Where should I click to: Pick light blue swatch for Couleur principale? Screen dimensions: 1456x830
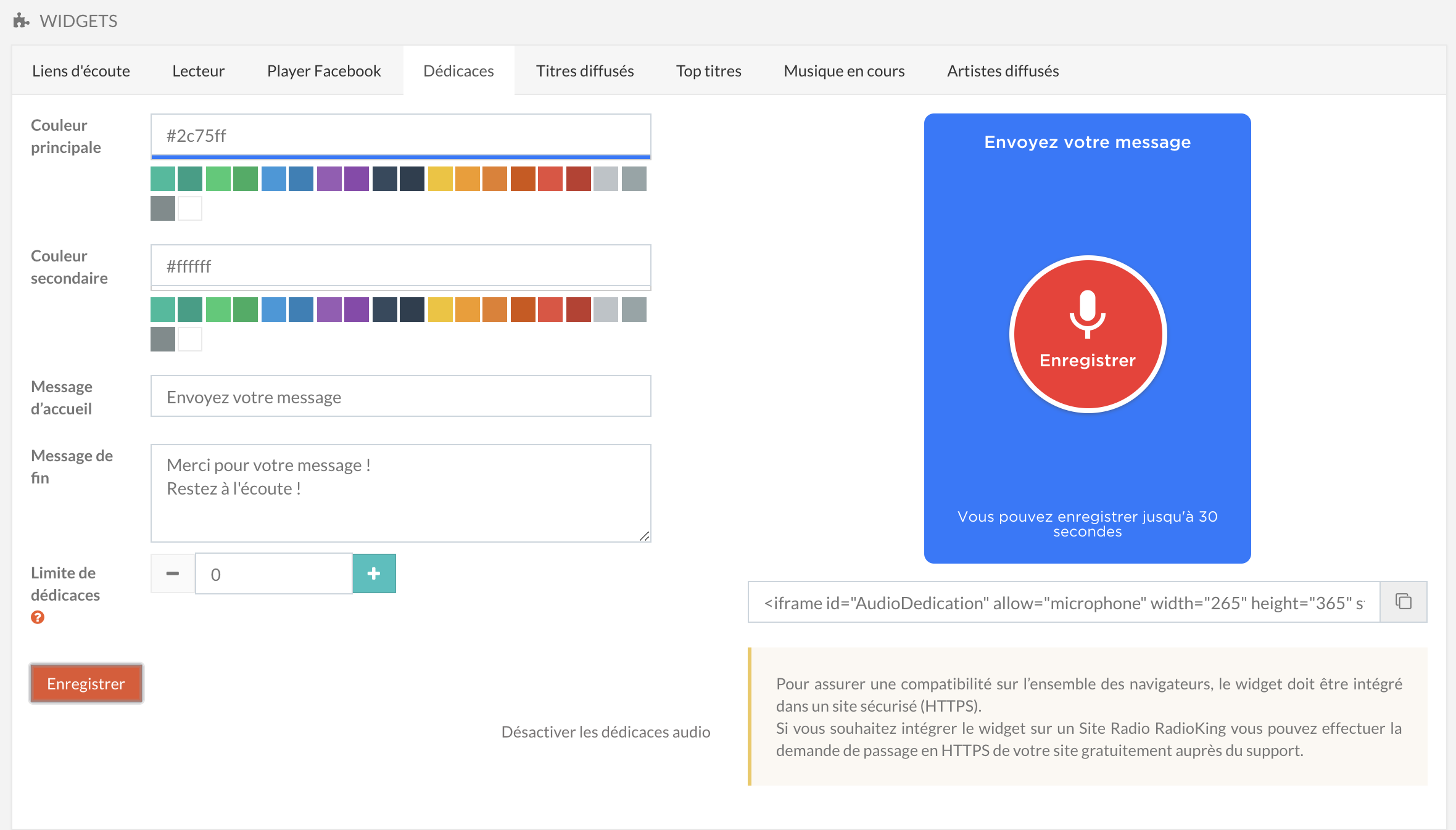coord(274,179)
